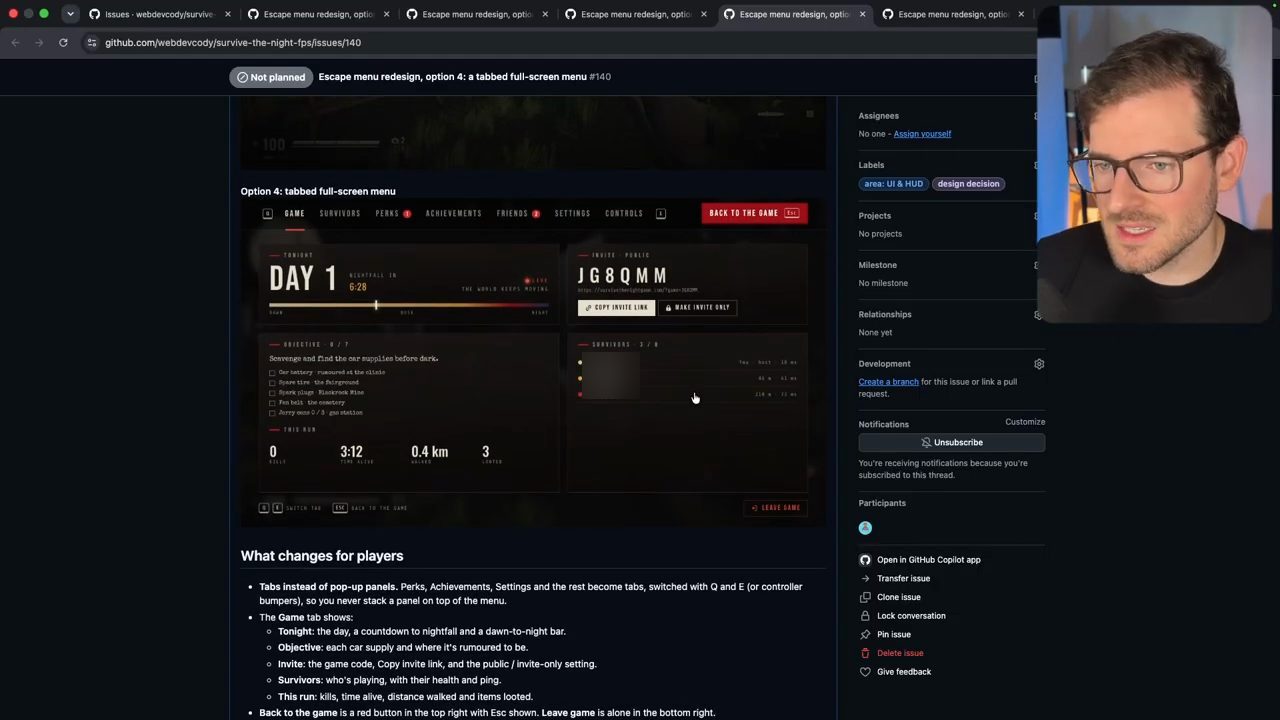Choose Clone issue

pos(890,597)
